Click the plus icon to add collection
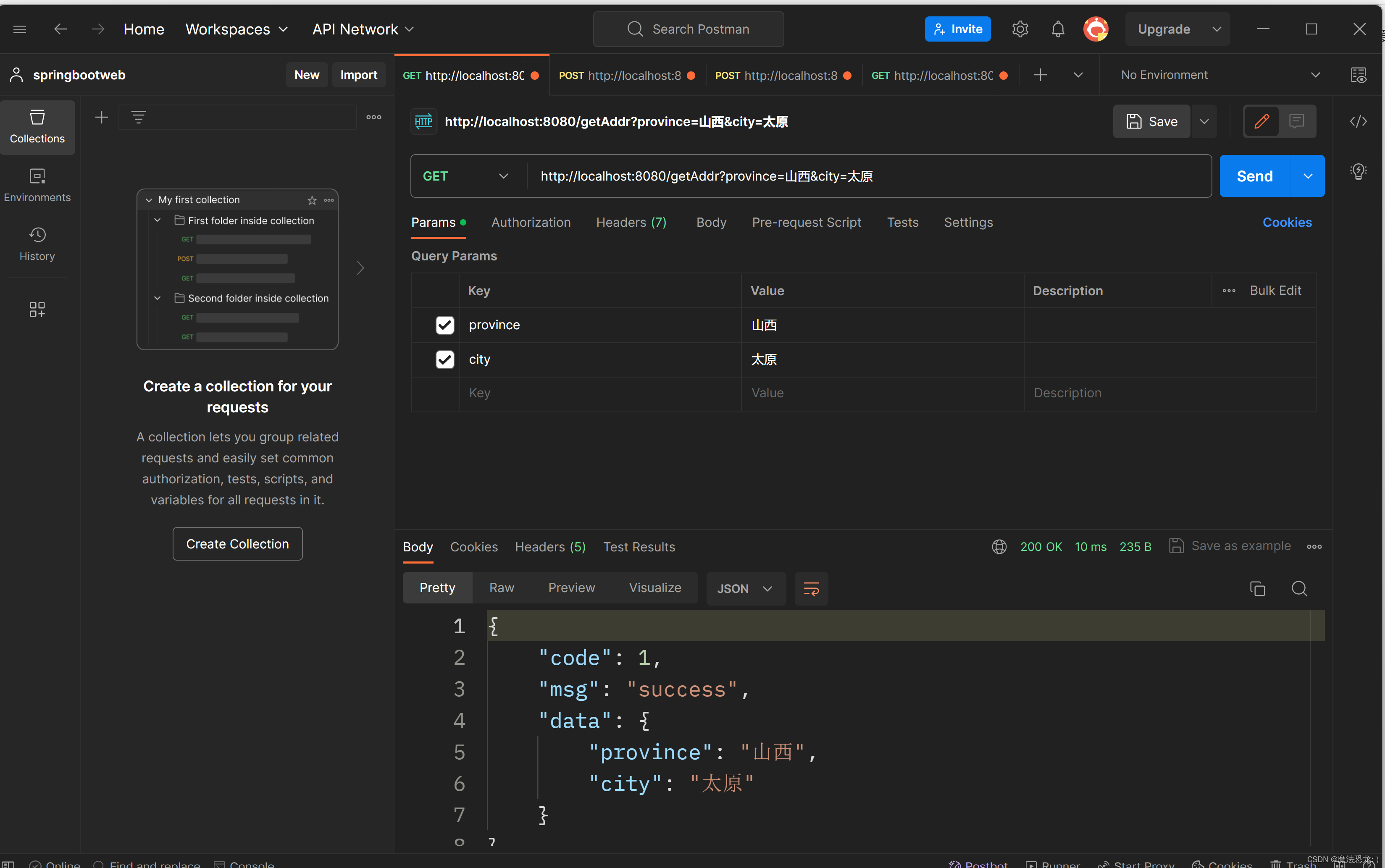The image size is (1385, 868). pos(102,117)
